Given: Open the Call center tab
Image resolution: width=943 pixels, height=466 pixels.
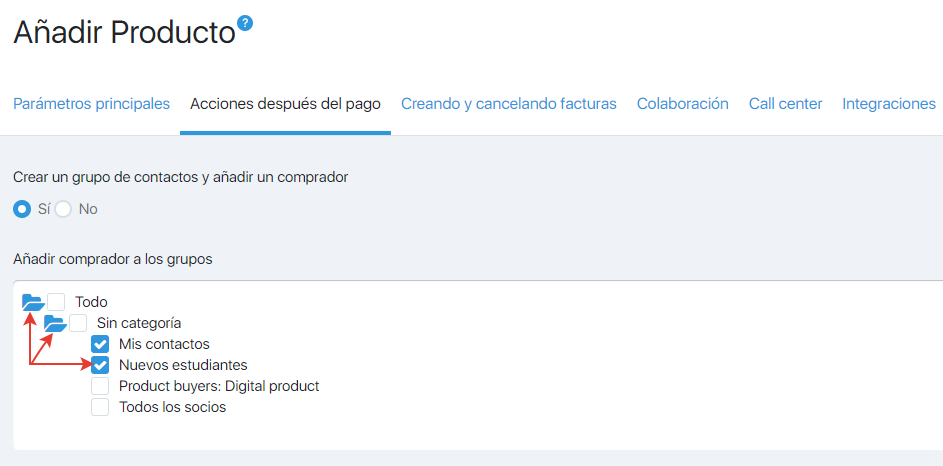Looking at the screenshot, I should (x=785, y=103).
